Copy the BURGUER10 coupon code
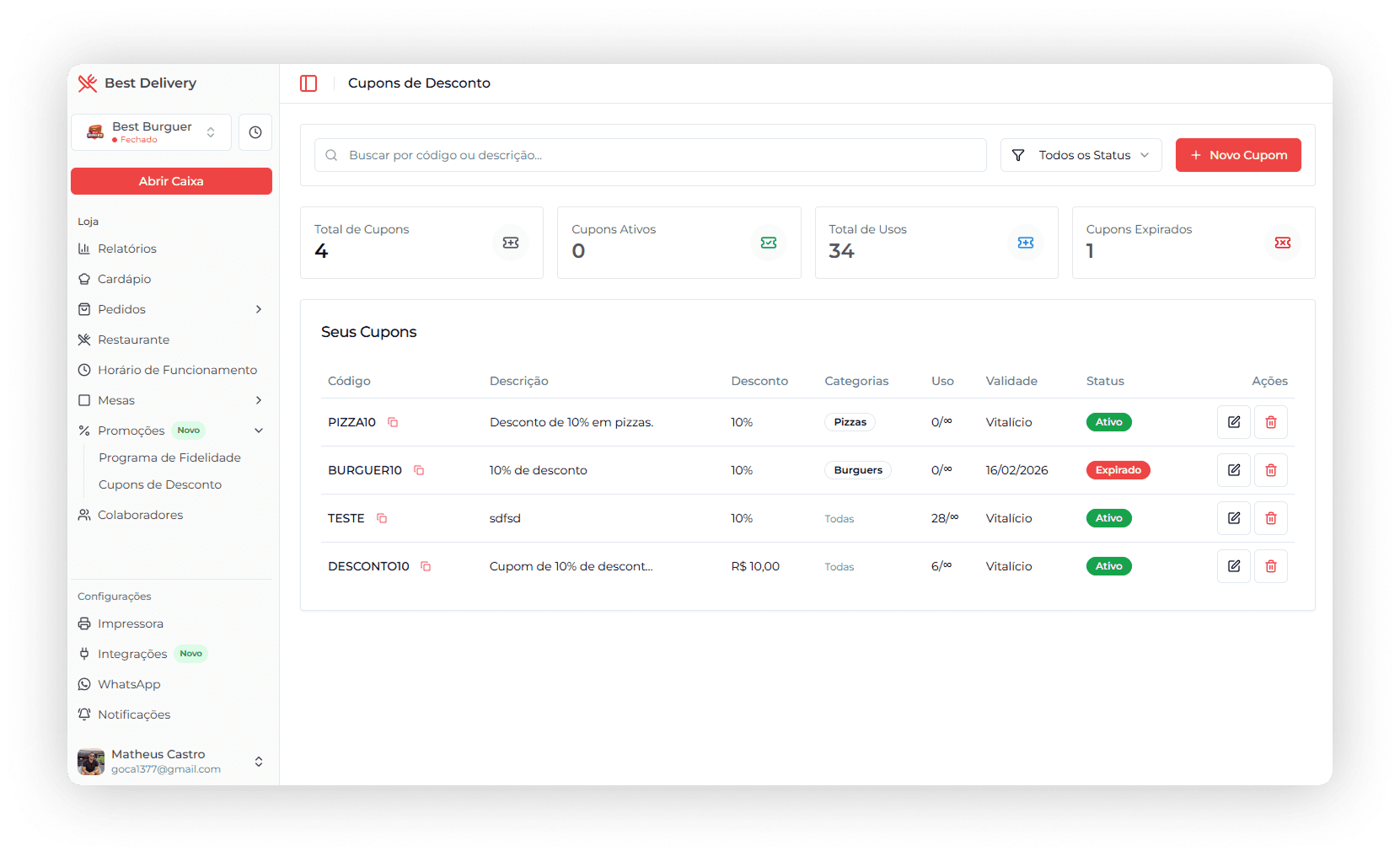This screenshot has width=1400, height=856. click(419, 470)
